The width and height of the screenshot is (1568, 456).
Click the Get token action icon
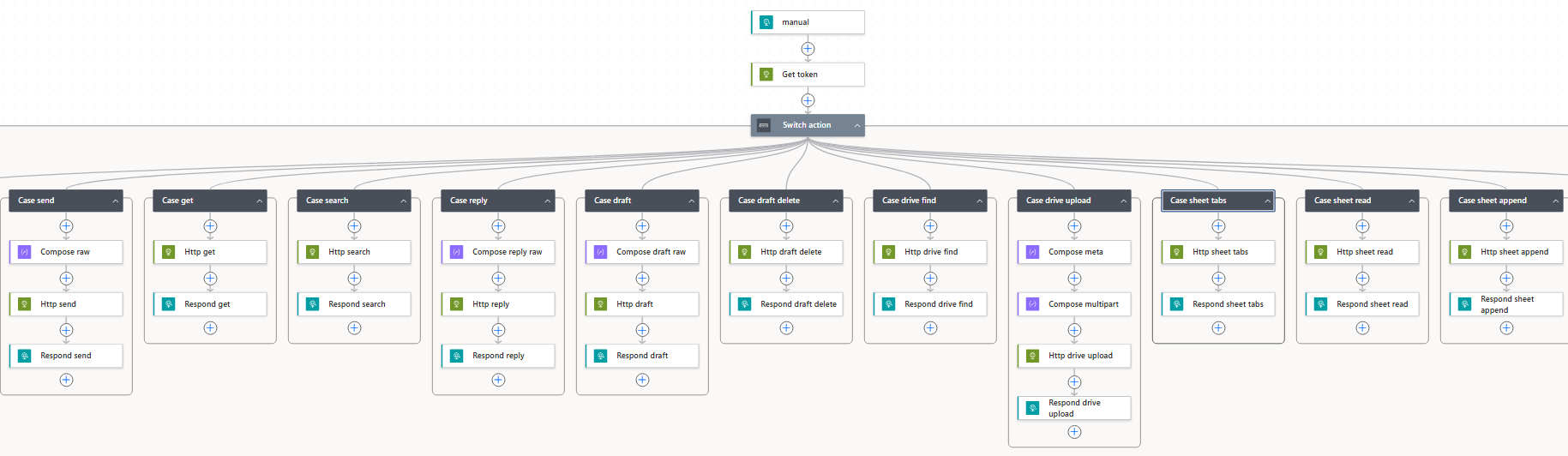pos(766,75)
